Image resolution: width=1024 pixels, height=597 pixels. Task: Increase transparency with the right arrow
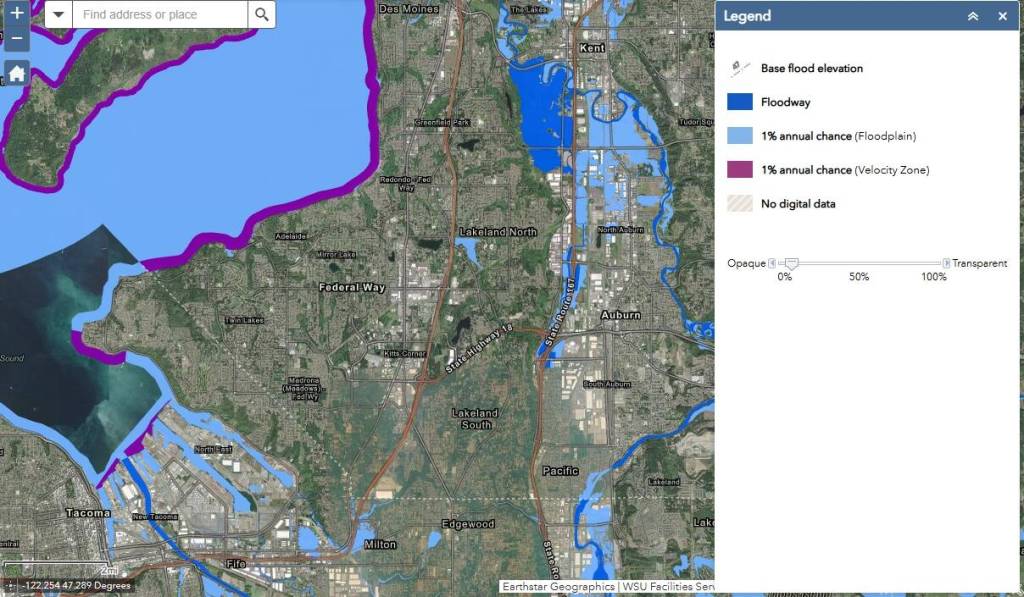946,263
